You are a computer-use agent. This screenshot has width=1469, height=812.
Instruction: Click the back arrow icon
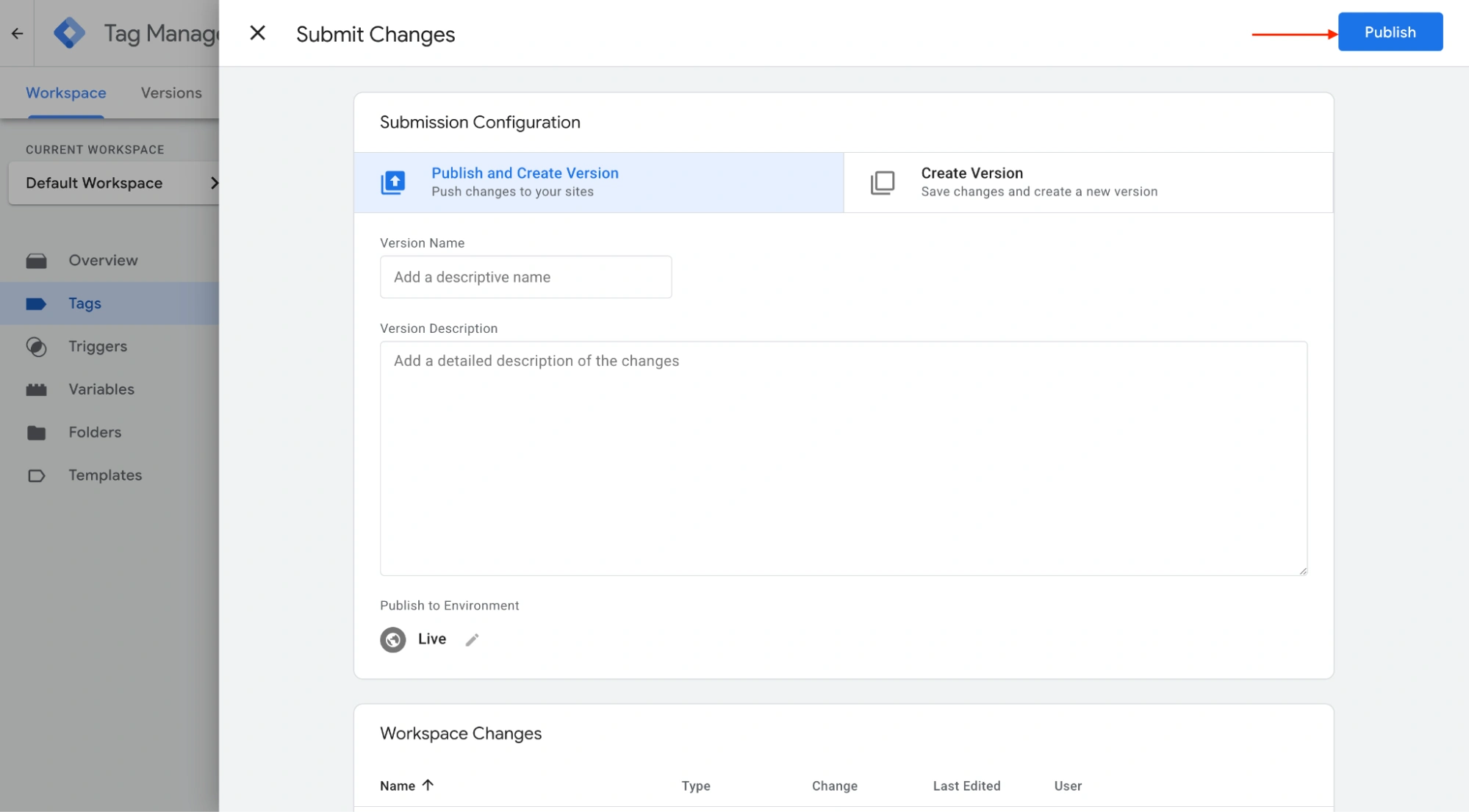click(x=17, y=33)
